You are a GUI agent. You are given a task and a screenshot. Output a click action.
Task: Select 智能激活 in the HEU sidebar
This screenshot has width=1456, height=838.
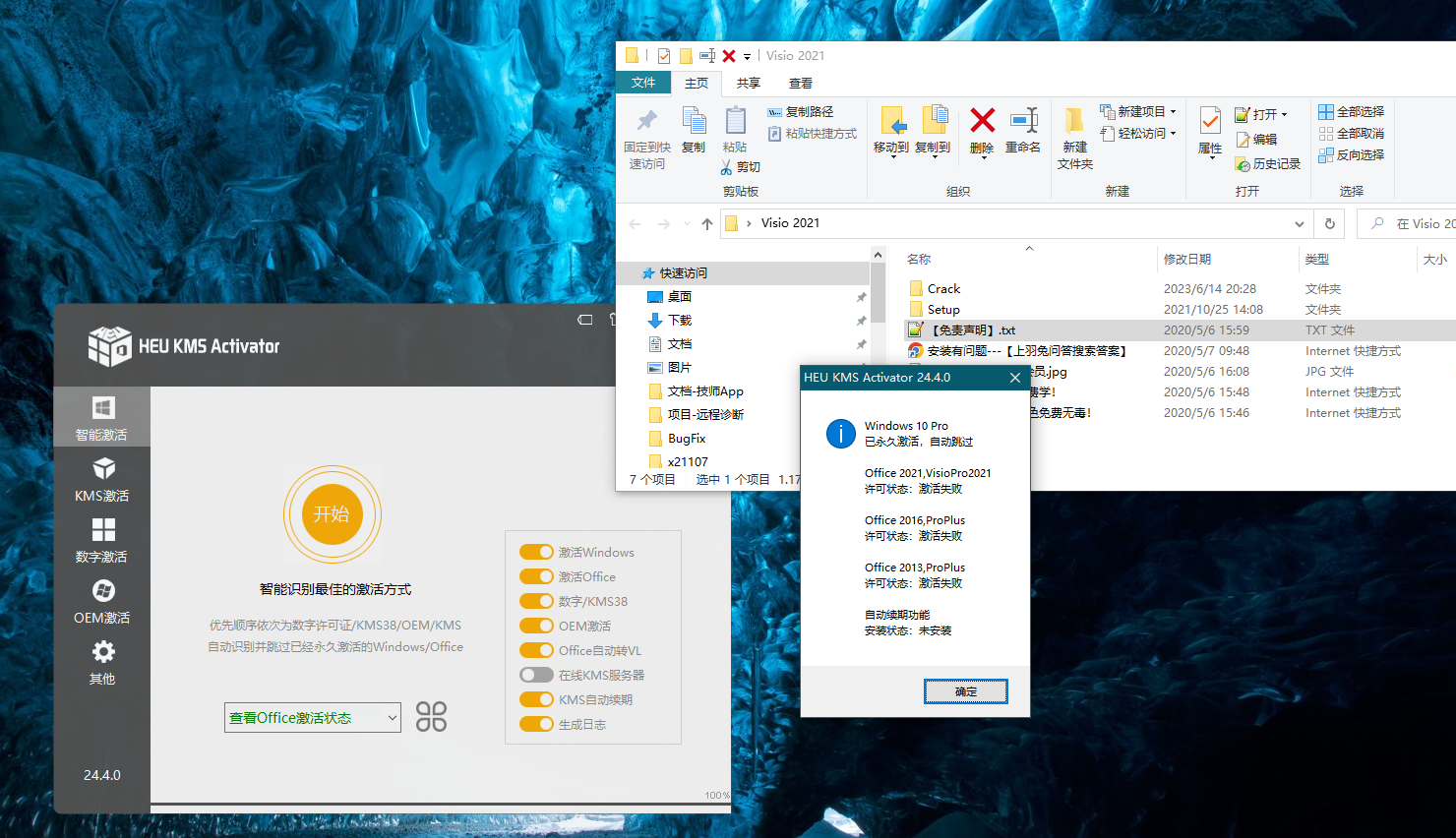coord(101,415)
